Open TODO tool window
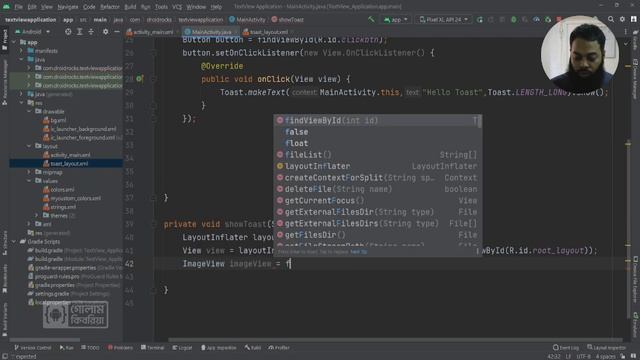Screen dimensions: 640x360 (91, 348)
